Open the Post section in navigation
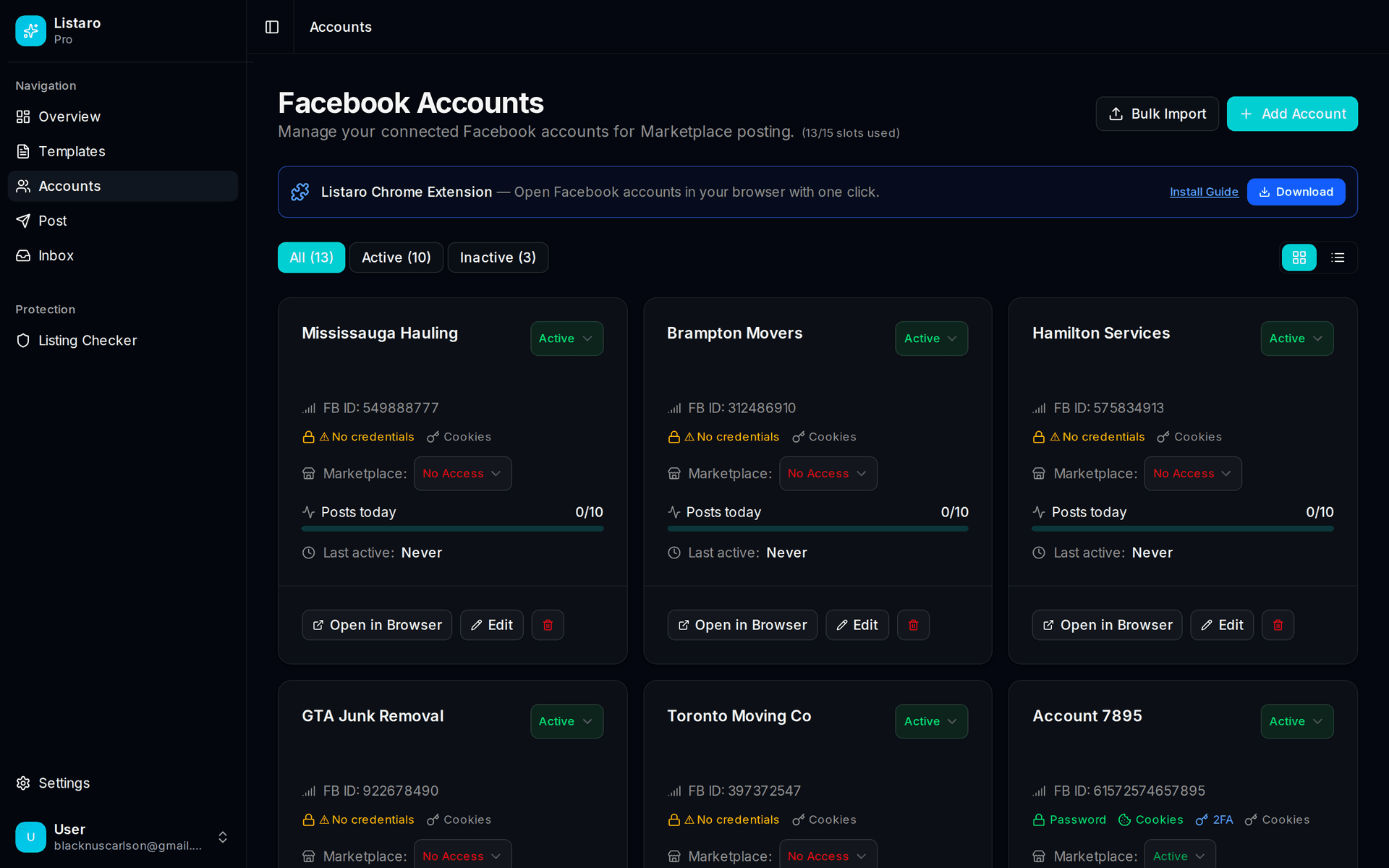Viewport: 1389px width, 868px height. point(53,221)
